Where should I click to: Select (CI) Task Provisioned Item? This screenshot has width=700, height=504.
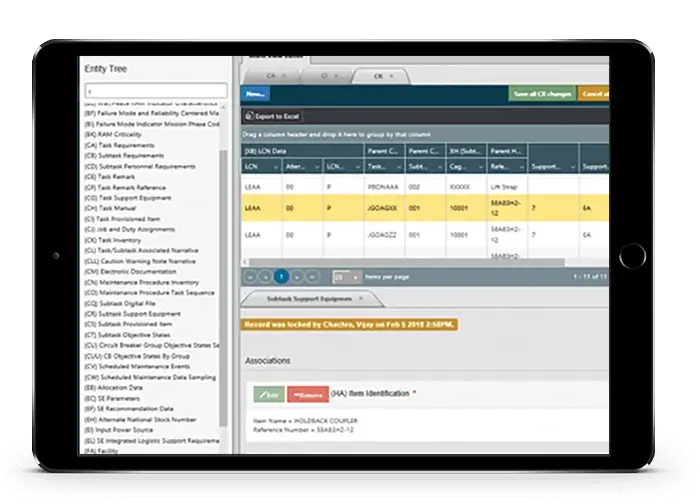coord(122,219)
